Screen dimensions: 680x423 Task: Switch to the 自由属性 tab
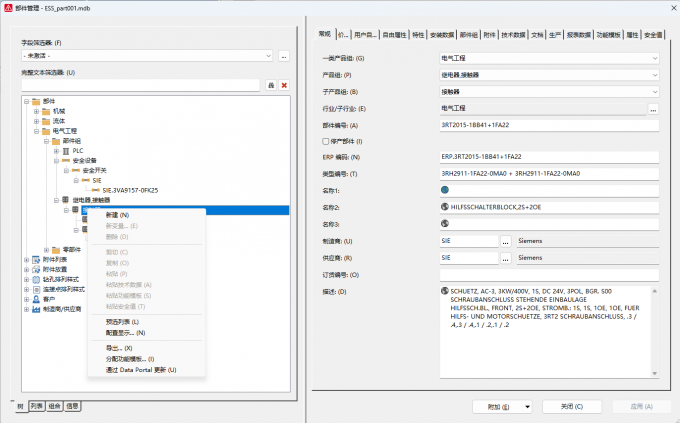pos(394,35)
